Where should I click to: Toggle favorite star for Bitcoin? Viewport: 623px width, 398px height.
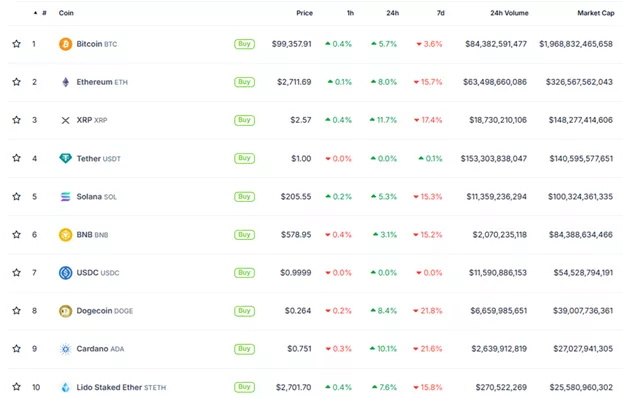(16, 44)
